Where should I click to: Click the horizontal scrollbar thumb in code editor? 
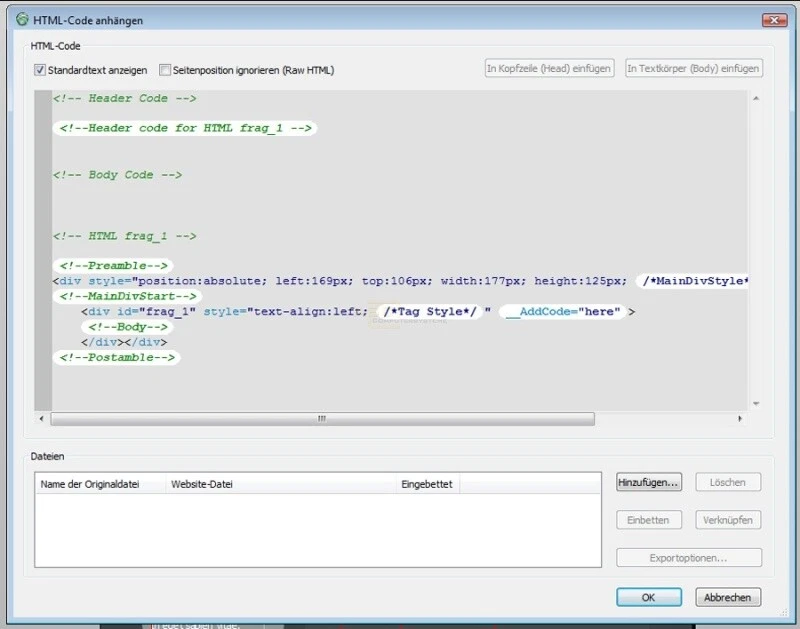pos(322,419)
